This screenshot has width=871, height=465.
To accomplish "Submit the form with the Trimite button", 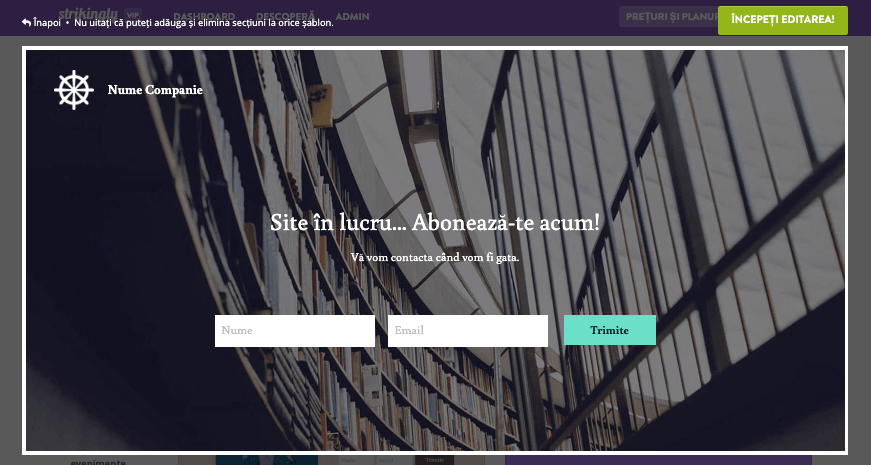I will click(610, 330).
